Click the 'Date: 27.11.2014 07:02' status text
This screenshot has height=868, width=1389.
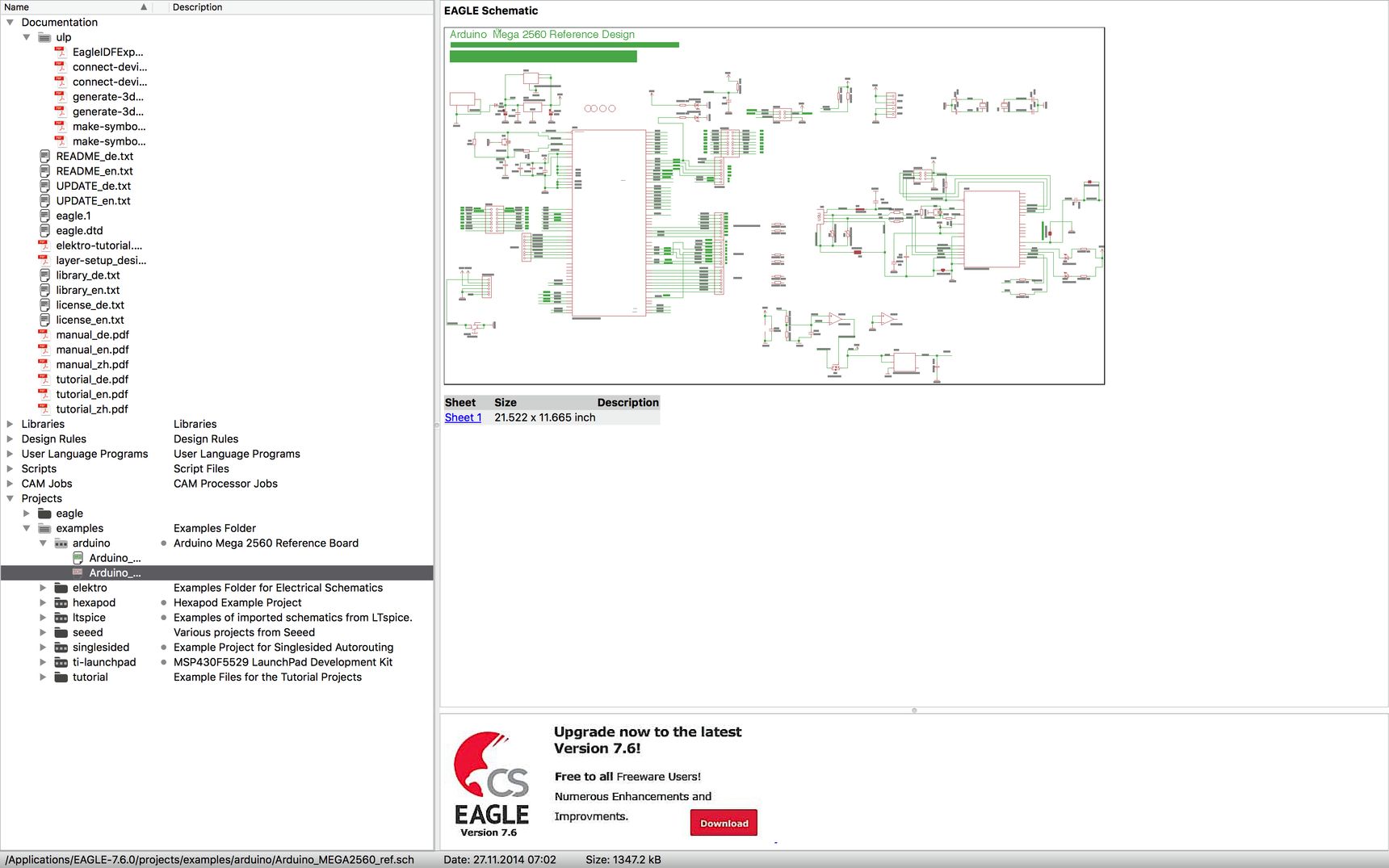pos(500,859)
